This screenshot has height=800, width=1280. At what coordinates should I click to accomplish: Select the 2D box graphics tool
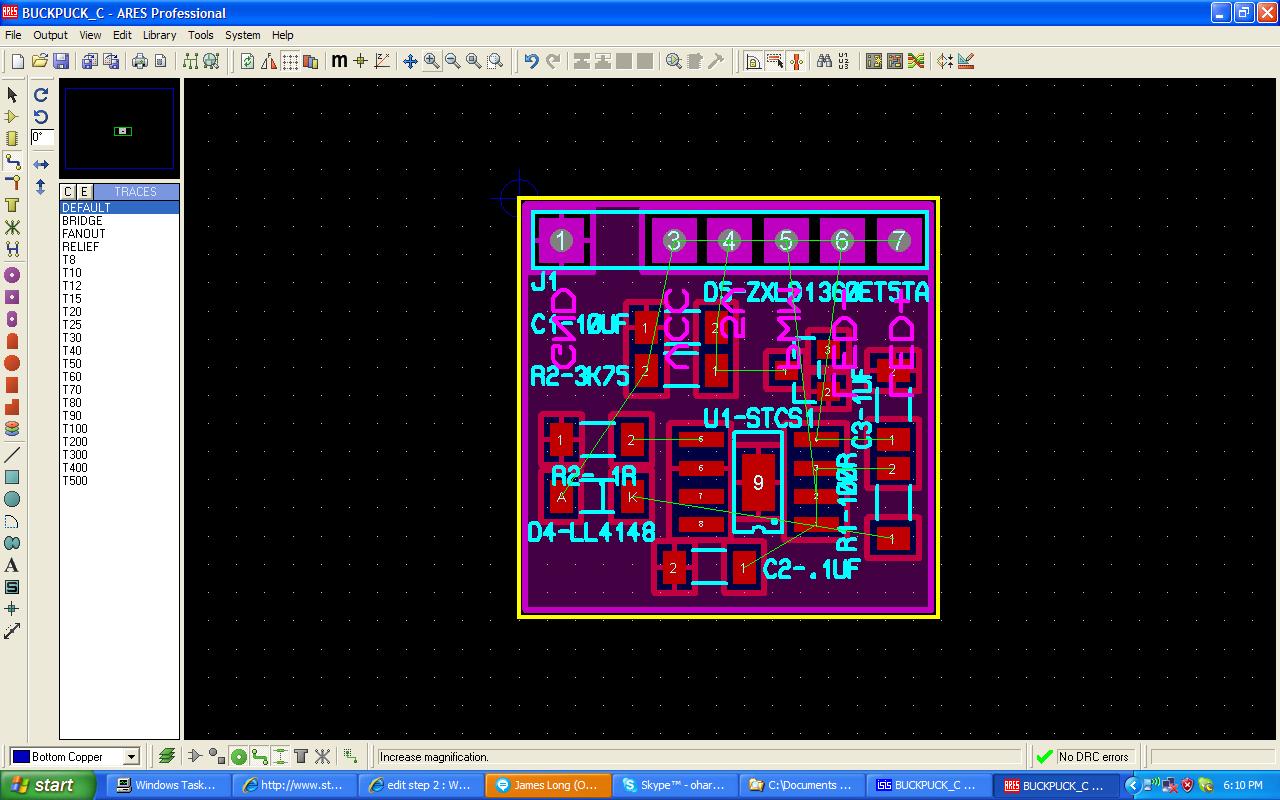(x=12, y=477)
